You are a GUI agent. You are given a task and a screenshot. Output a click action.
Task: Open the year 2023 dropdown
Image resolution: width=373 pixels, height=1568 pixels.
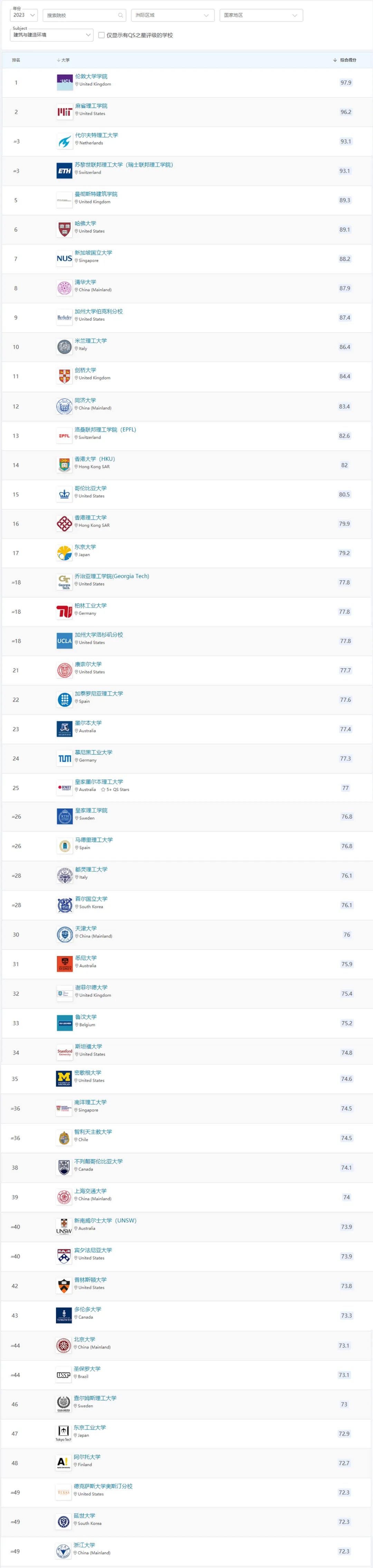coord(24,15)
